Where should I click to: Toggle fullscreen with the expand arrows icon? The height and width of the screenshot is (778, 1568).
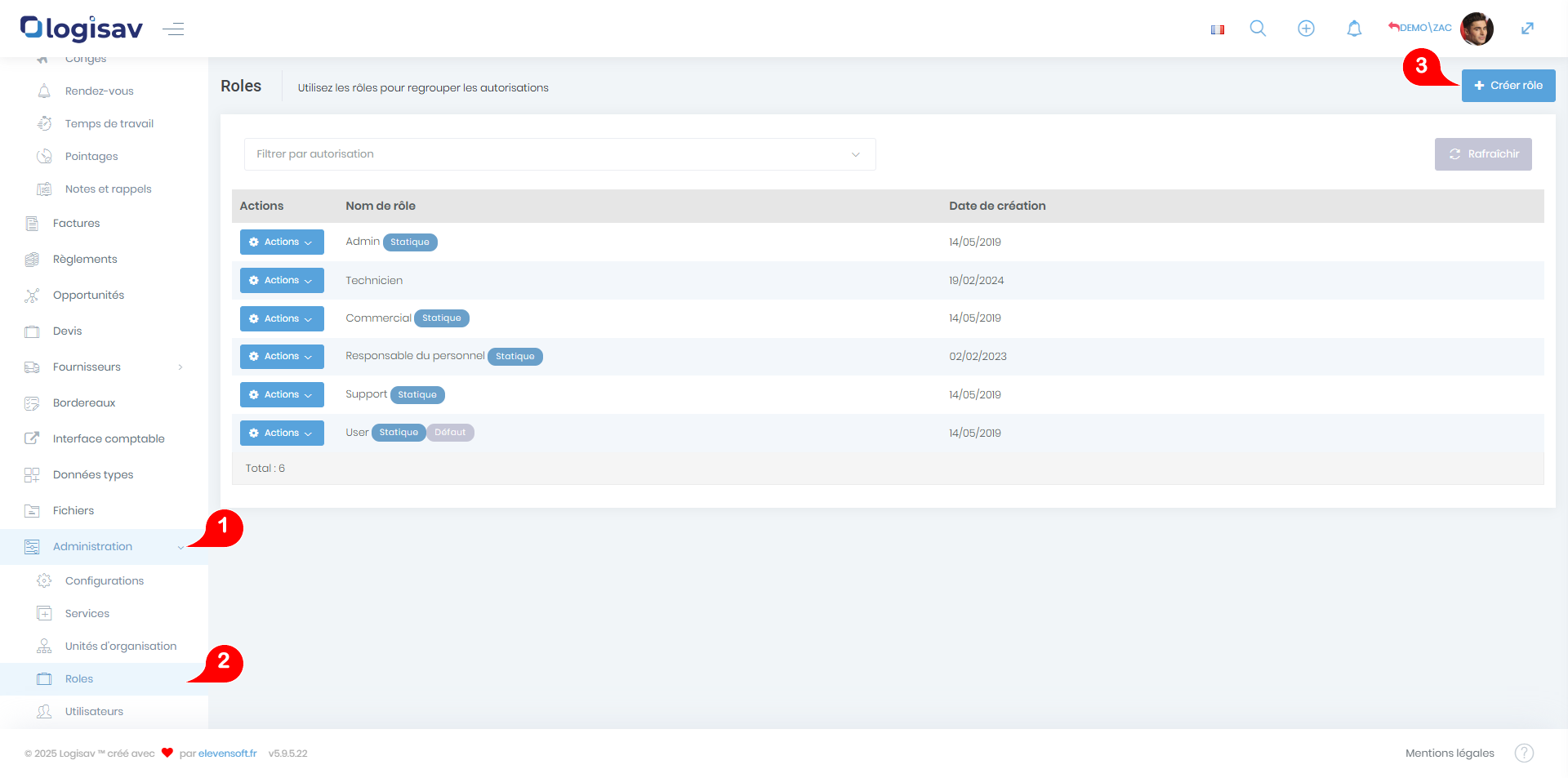(1527, 29)
